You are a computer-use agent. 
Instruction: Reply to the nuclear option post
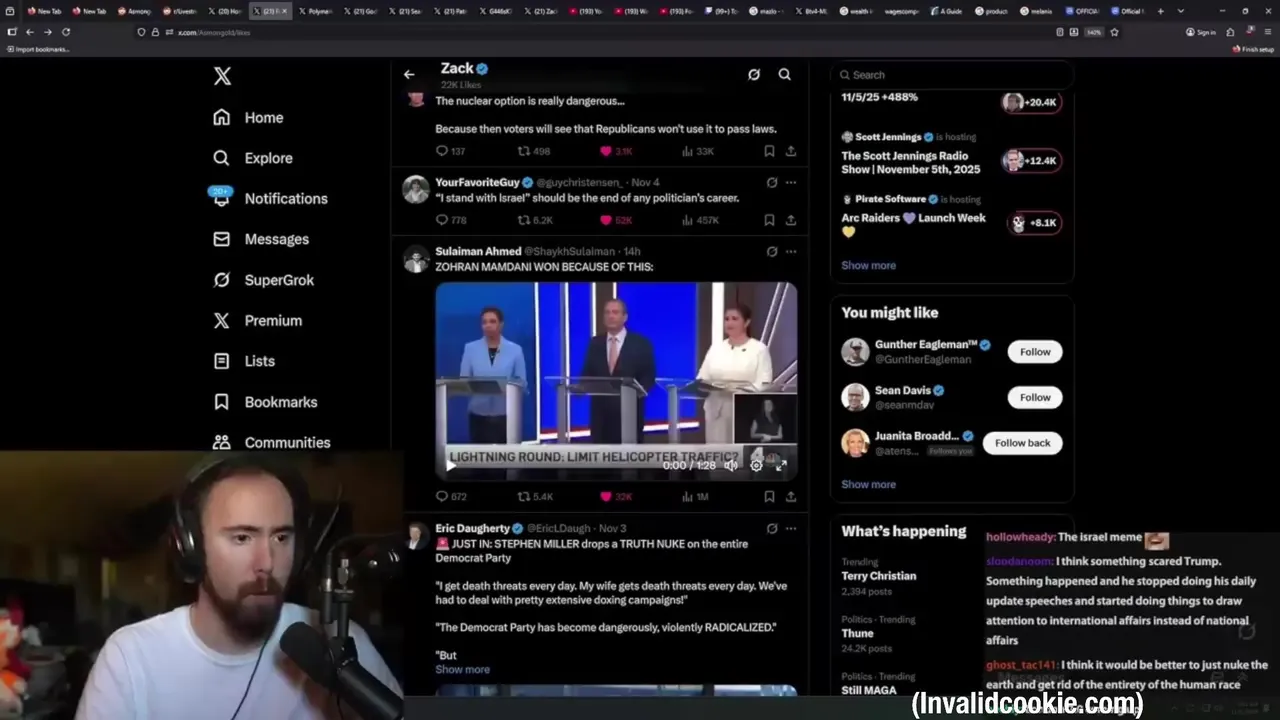click(x=451, y=151)
